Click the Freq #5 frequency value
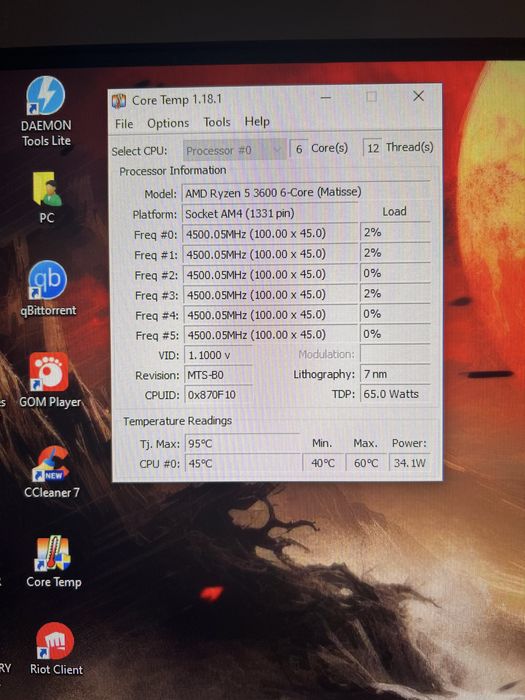Viewport: 525px width, 700px height. [271, 335]
